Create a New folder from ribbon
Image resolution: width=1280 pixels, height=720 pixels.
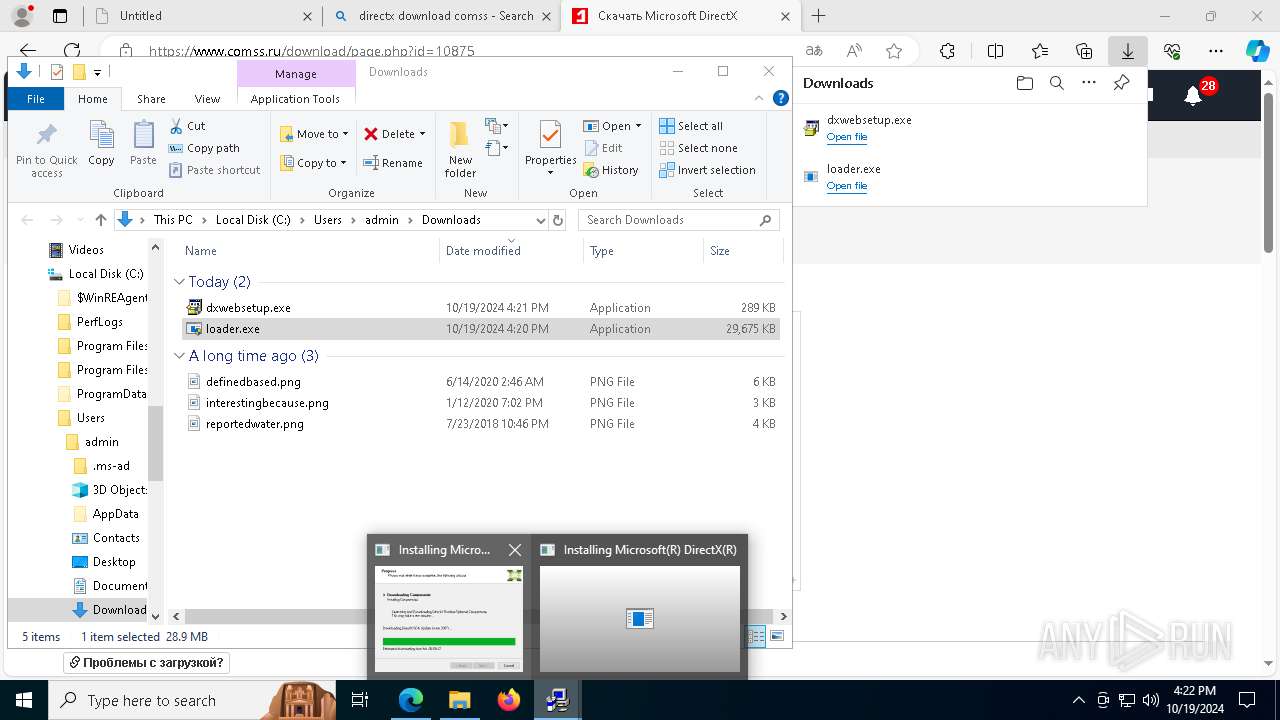[x=460, y=150]
